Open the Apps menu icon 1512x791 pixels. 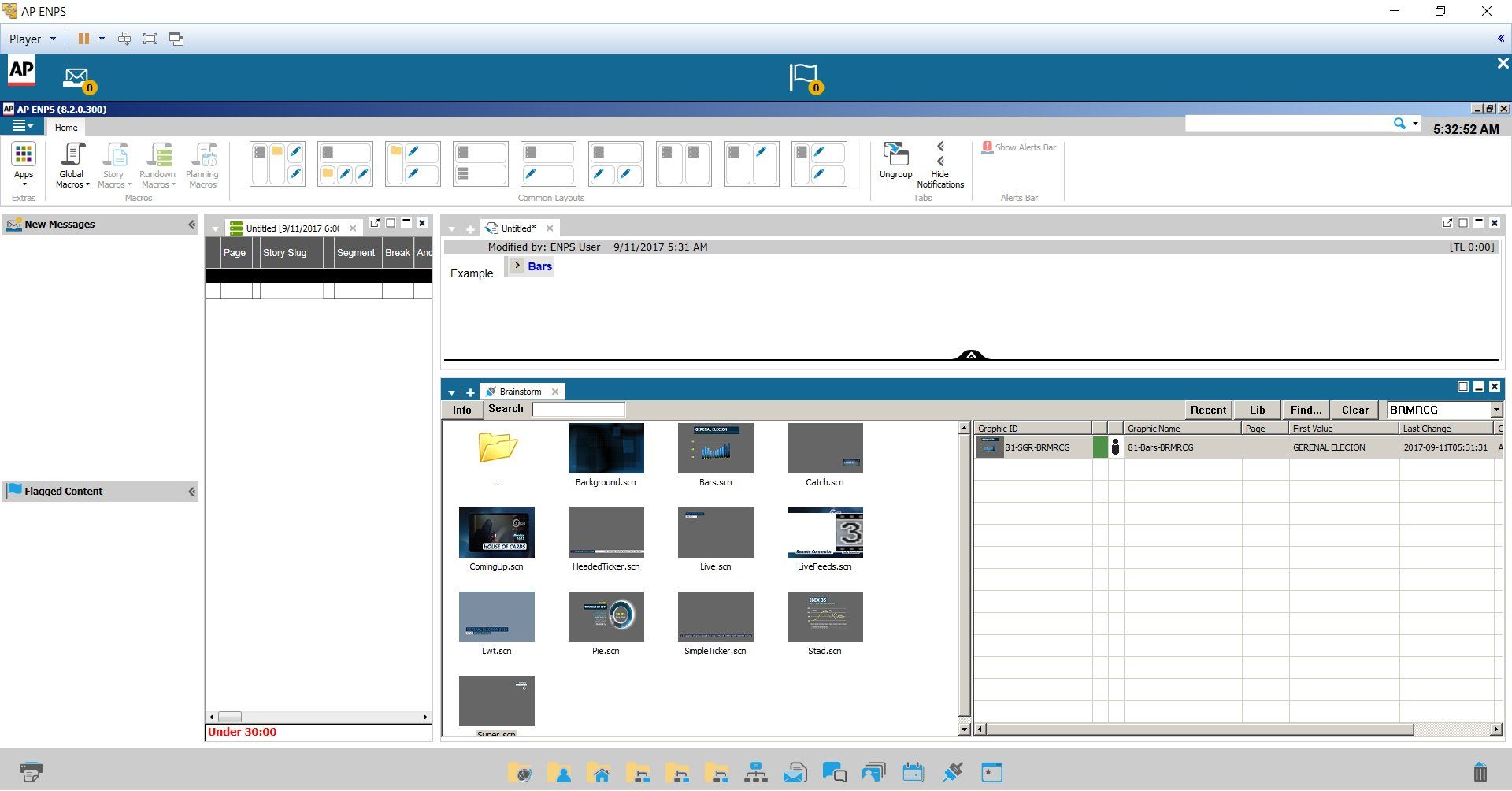[x=24, y=155]
